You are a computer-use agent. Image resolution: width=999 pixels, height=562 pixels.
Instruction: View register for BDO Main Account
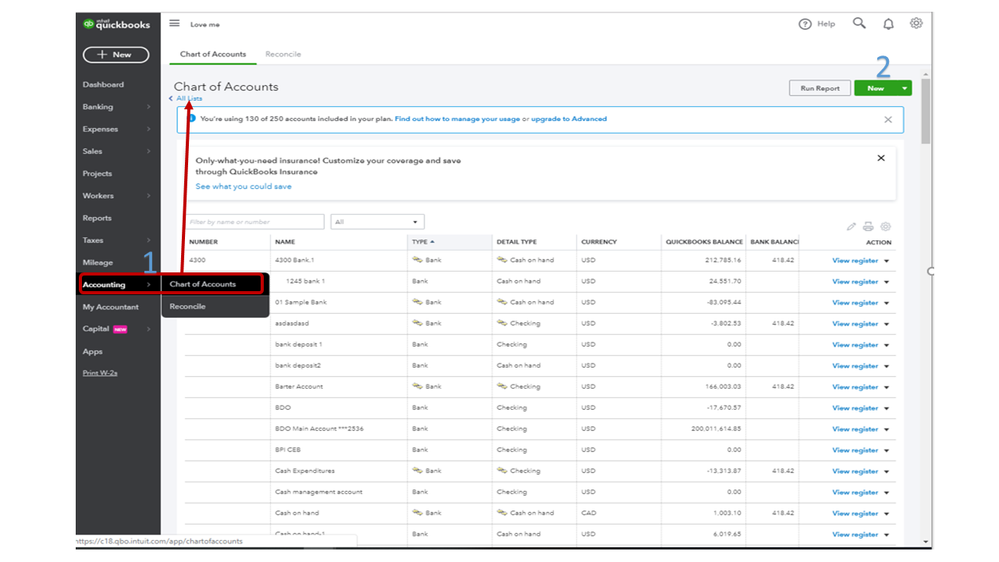854,429
